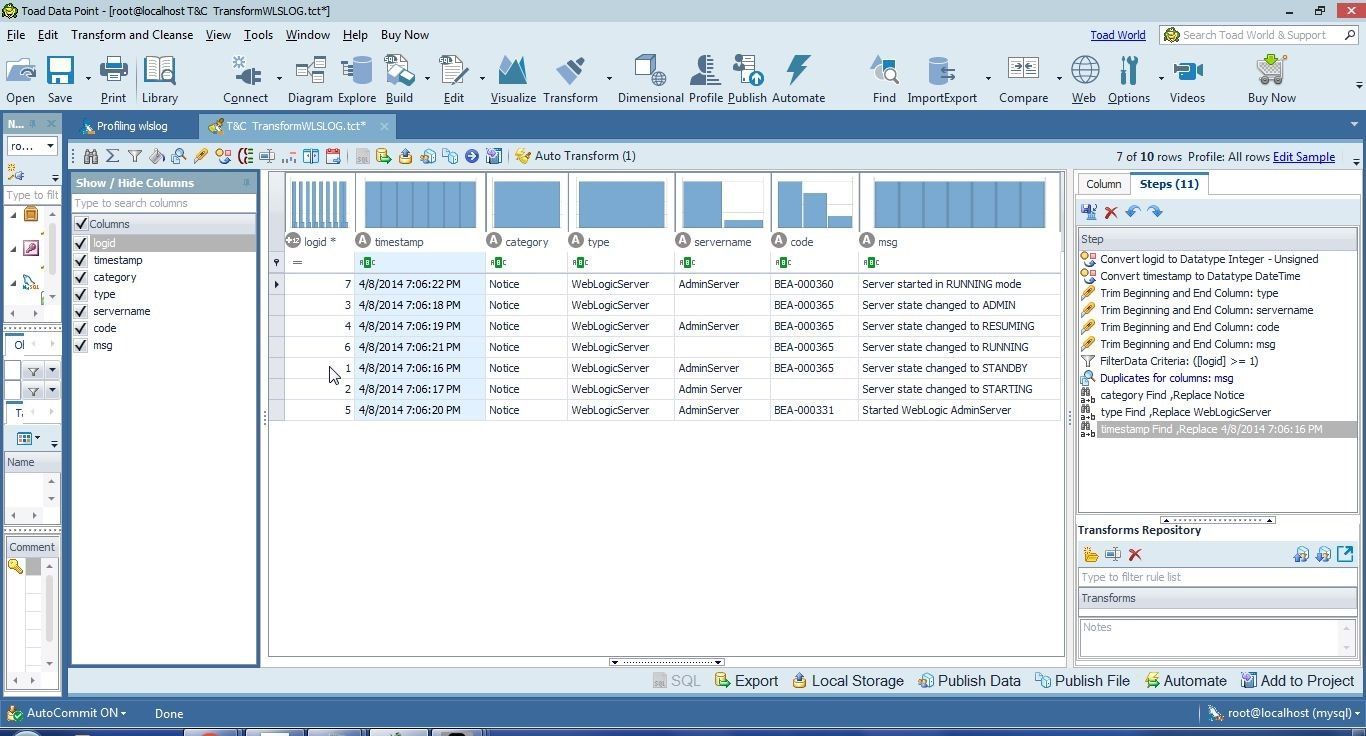Click the Trim pencil icon in toolbar

pos(200,156)
